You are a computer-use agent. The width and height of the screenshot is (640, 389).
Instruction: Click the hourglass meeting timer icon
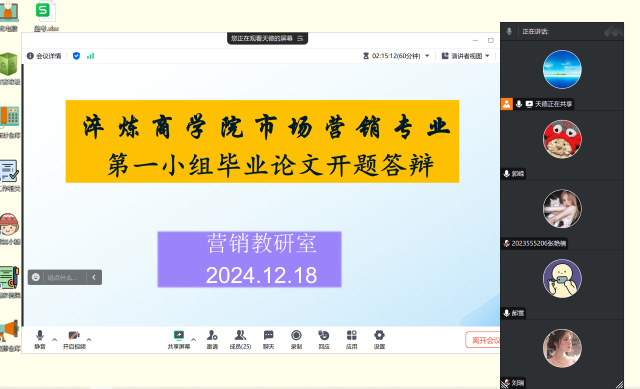366,56
